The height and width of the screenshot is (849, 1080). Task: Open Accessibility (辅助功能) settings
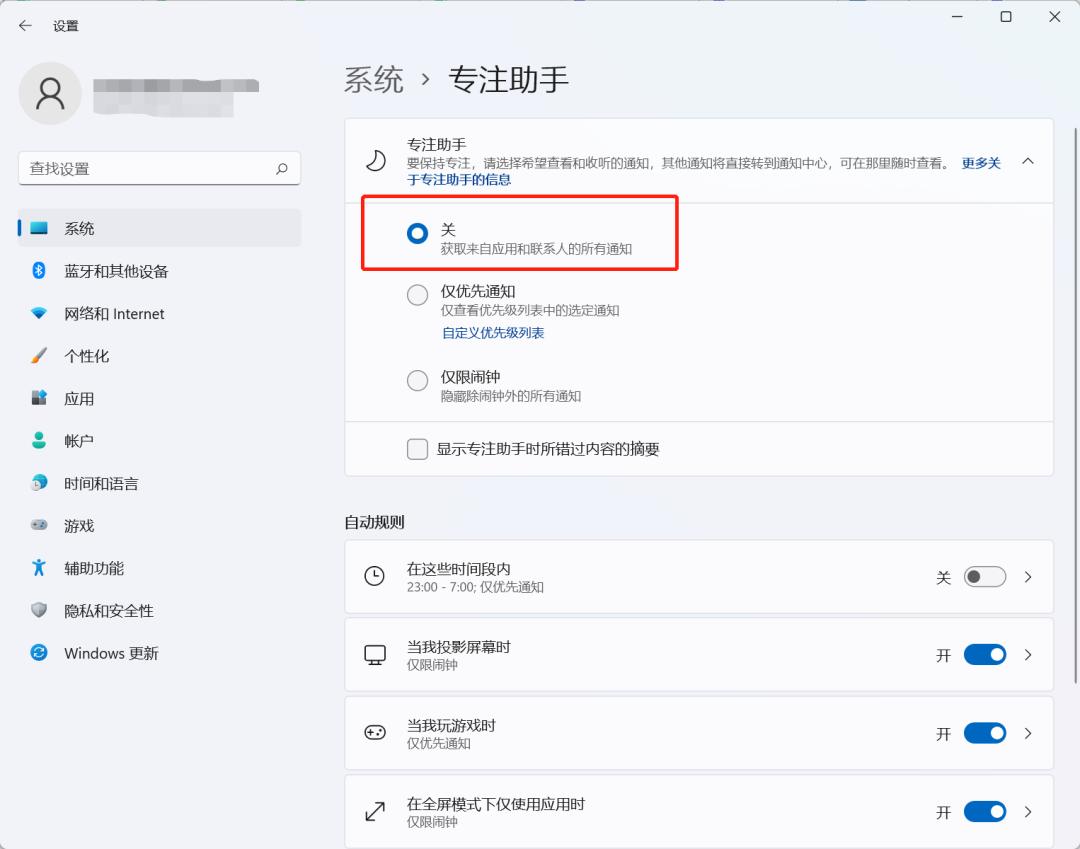tap(38, 568)
